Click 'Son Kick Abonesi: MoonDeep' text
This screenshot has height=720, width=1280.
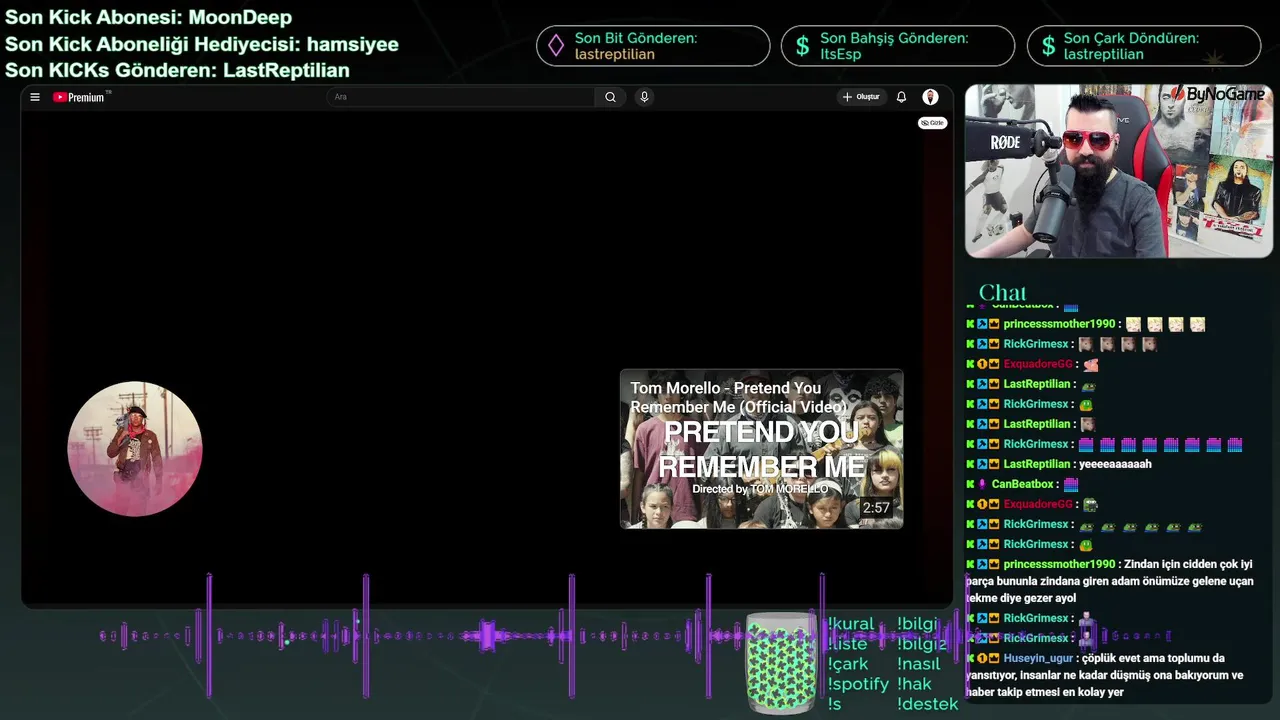point(149,18)
